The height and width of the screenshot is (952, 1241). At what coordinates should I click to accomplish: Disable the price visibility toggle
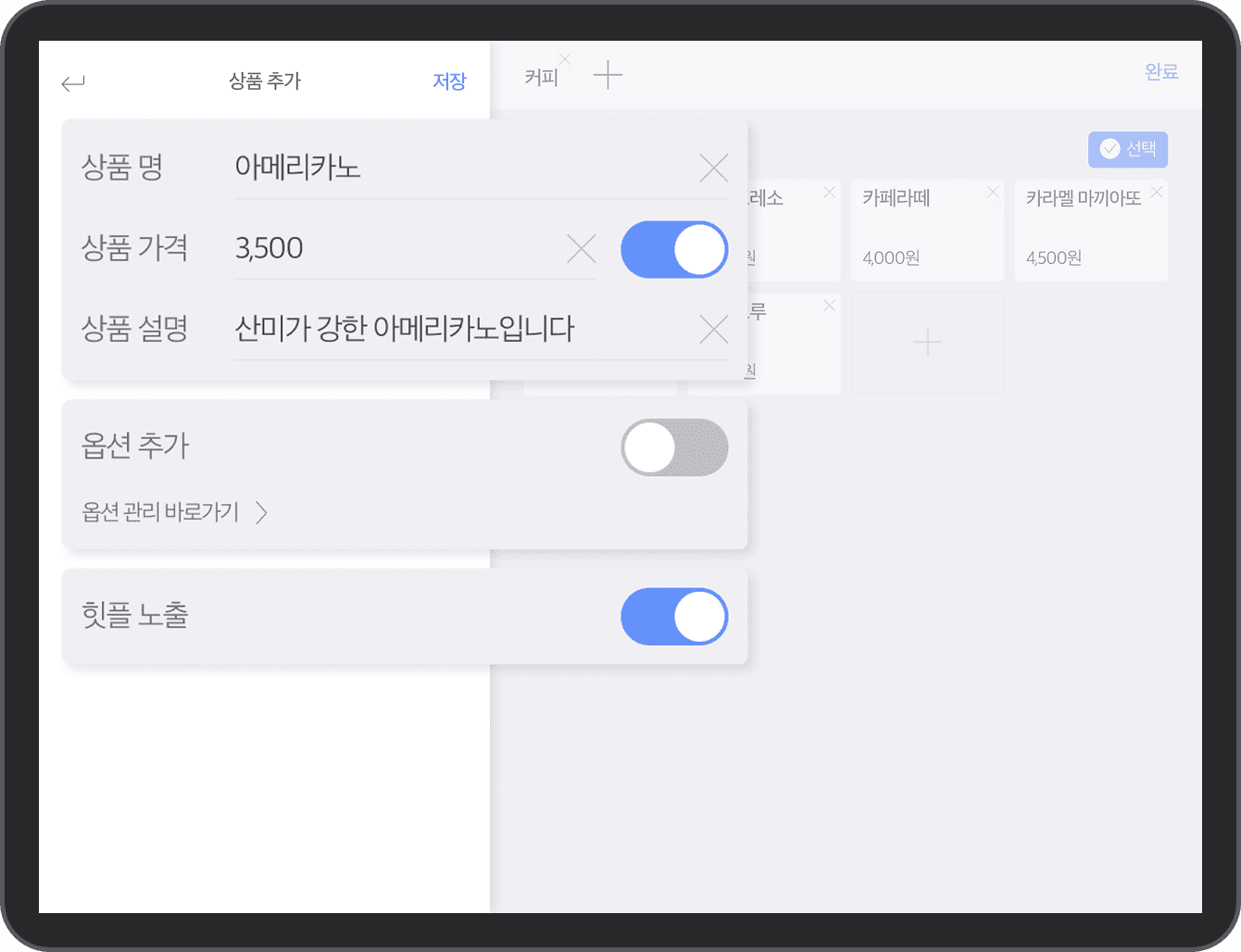click(x=674, y=248)
